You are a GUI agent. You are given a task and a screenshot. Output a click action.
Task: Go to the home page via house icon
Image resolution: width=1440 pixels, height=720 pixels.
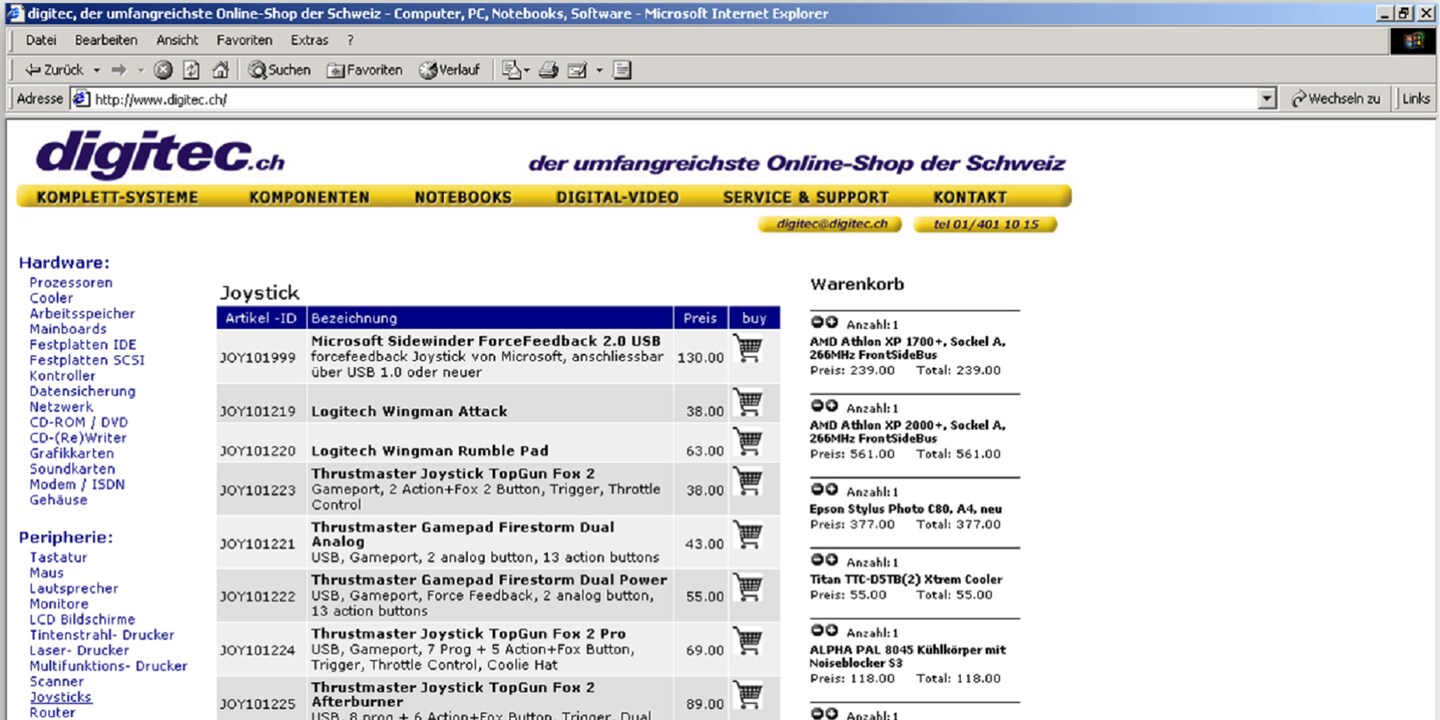pyautogui.click(x=220, y=70)
